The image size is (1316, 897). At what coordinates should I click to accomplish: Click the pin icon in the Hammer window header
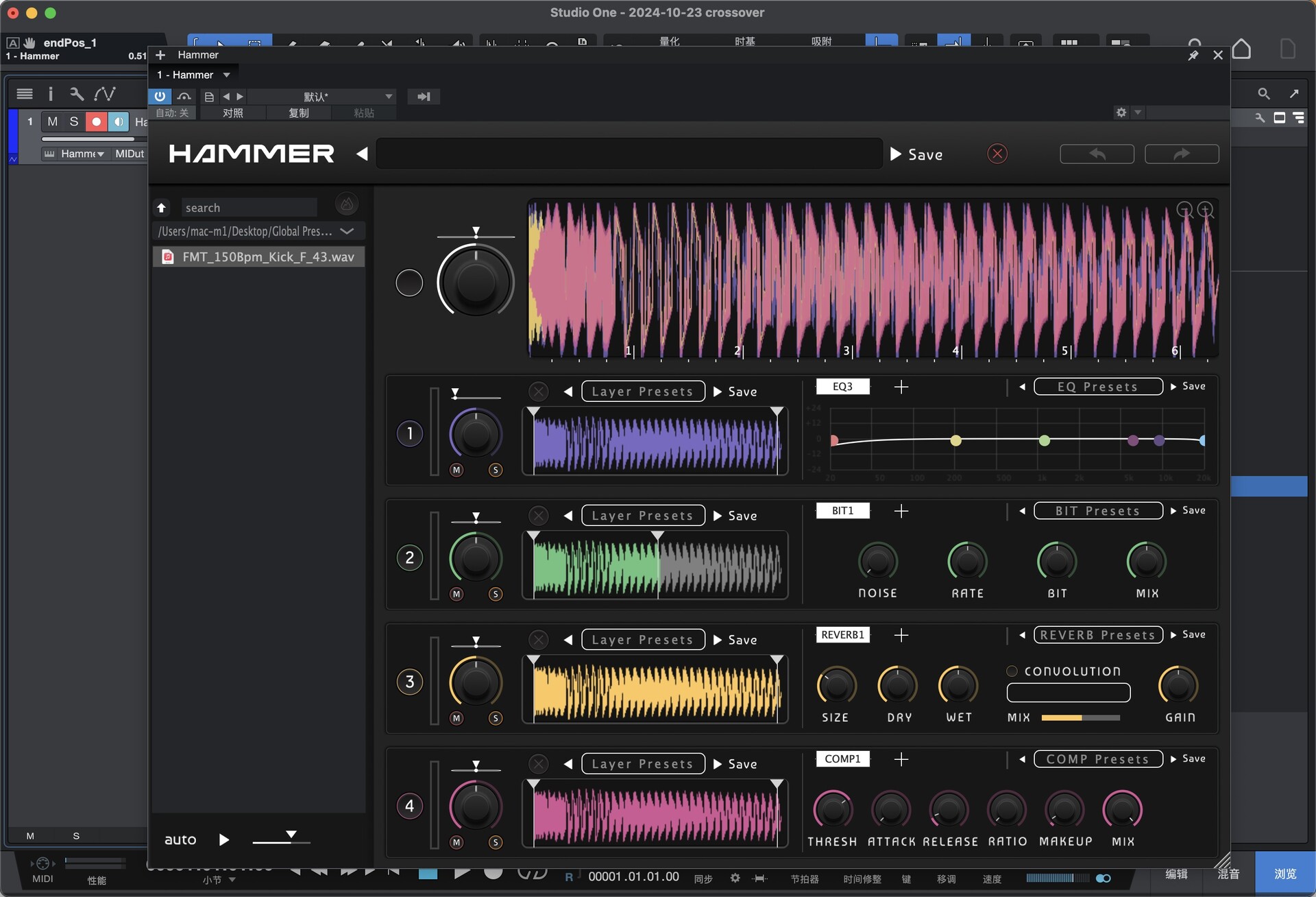tap(1193, 55)
